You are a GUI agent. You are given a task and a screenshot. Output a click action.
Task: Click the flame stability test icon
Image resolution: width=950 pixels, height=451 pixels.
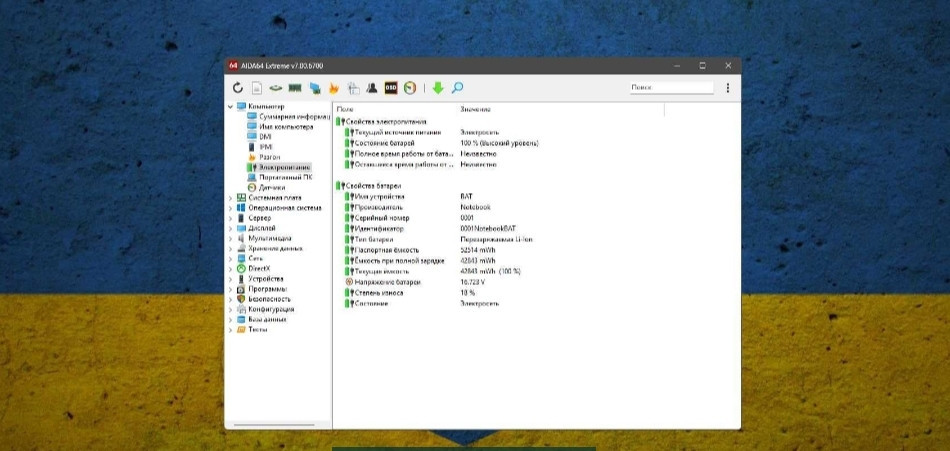(x=333, y=88)
